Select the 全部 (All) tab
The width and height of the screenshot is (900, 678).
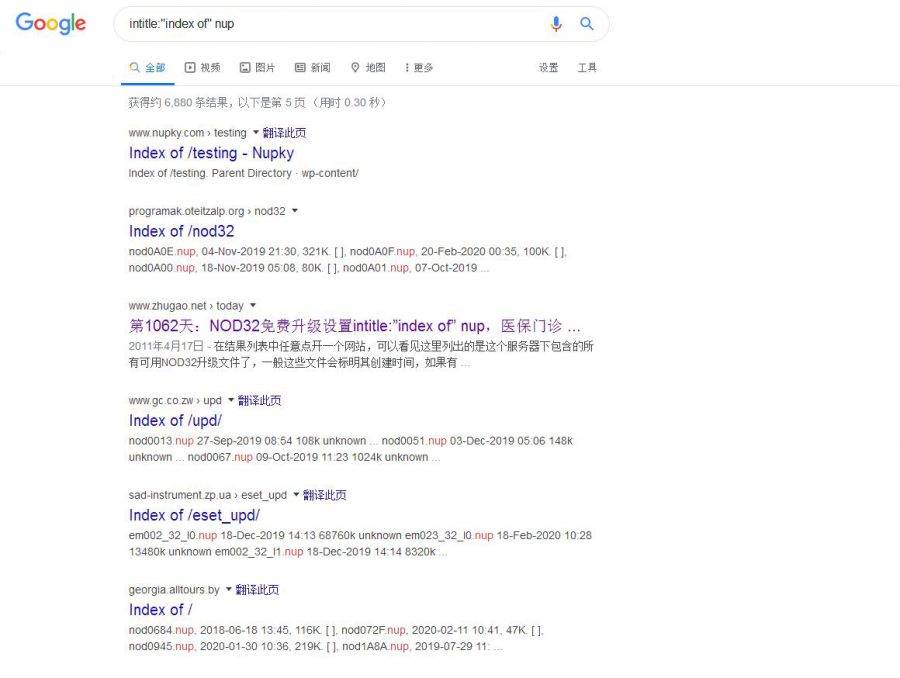(148, 68)
